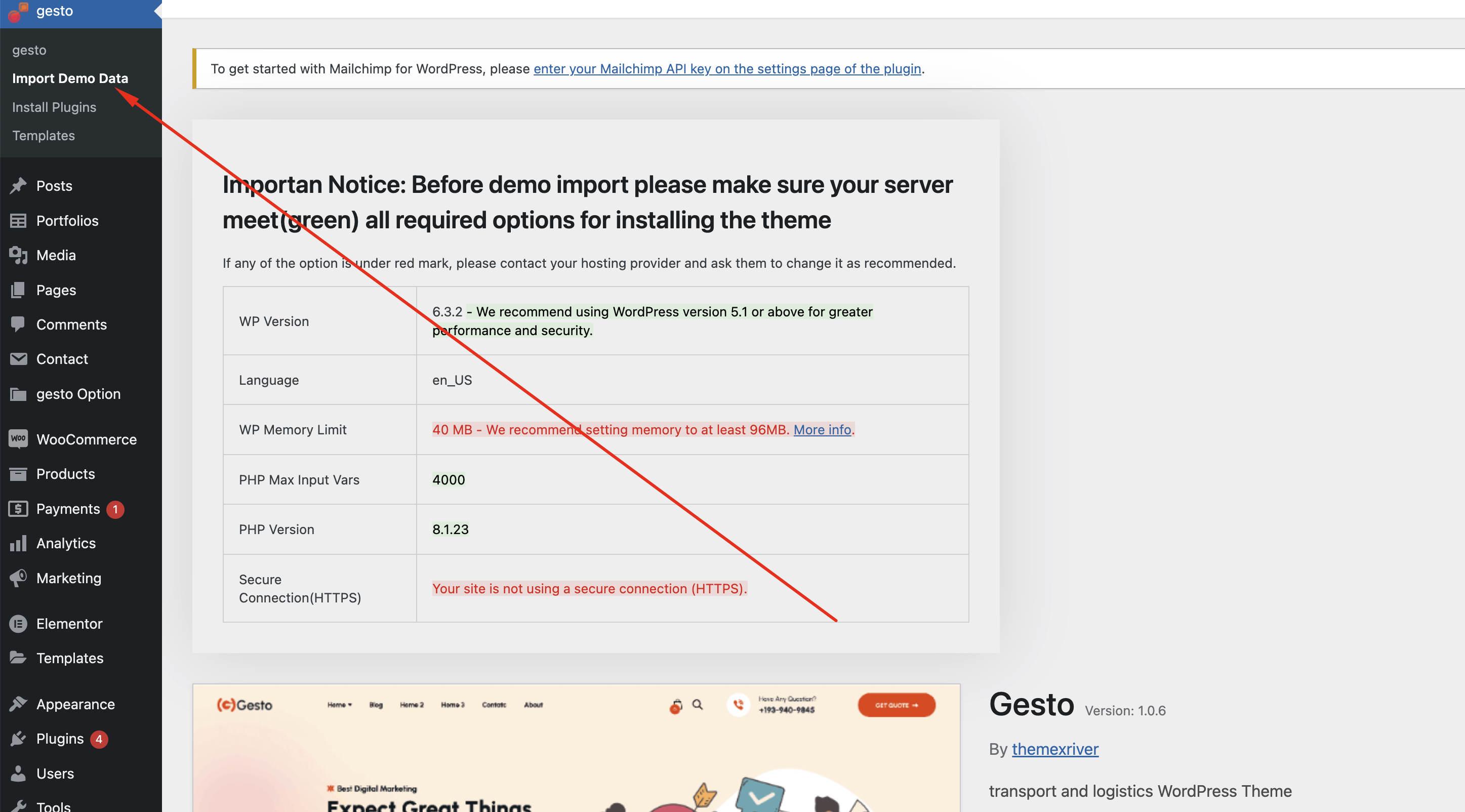
Task: Open Mailchimp API key settings link
Action: 727,69
